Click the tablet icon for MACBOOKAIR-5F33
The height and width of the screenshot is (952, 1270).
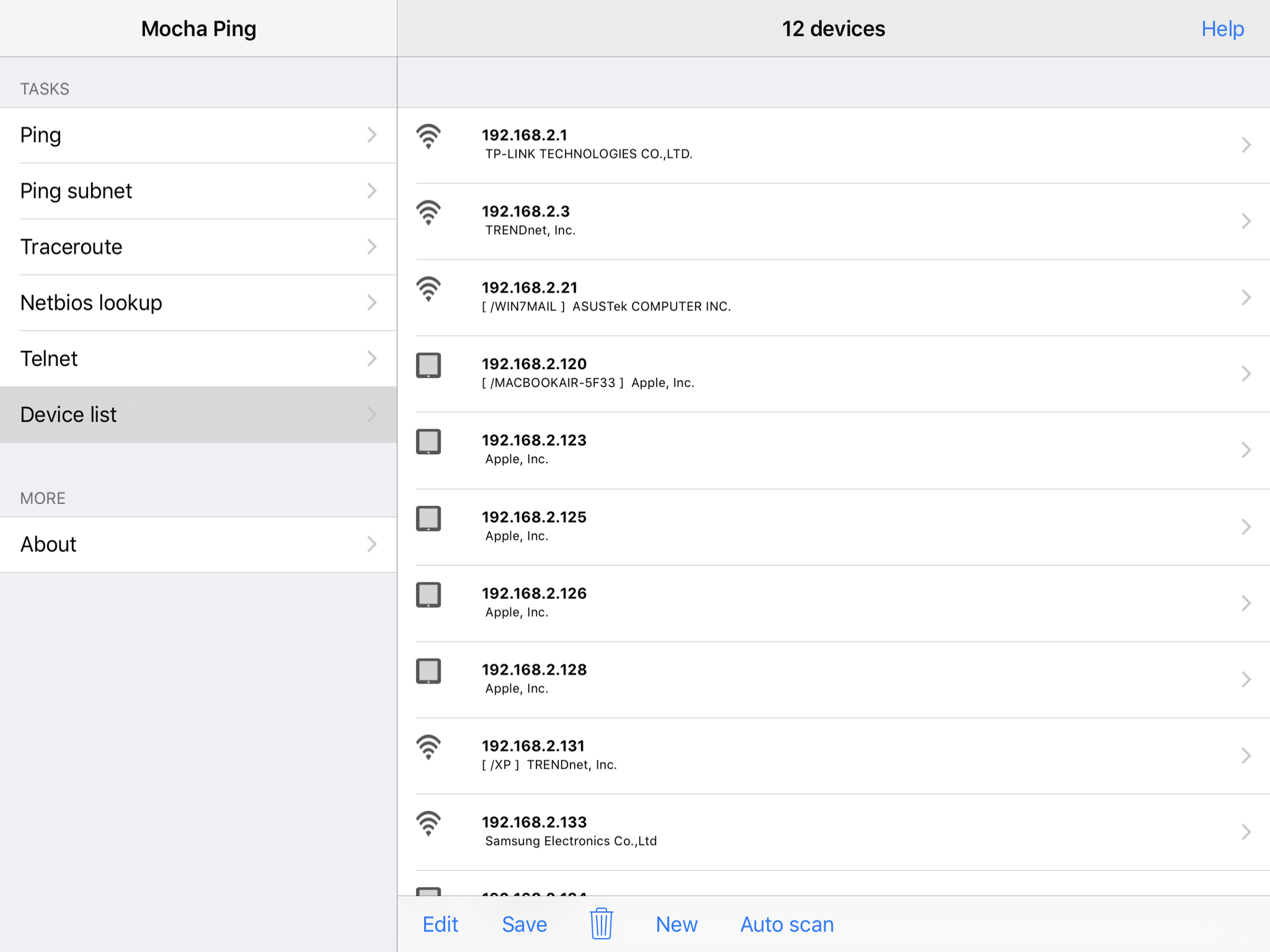pyautogui.click(x=428, y=365)
